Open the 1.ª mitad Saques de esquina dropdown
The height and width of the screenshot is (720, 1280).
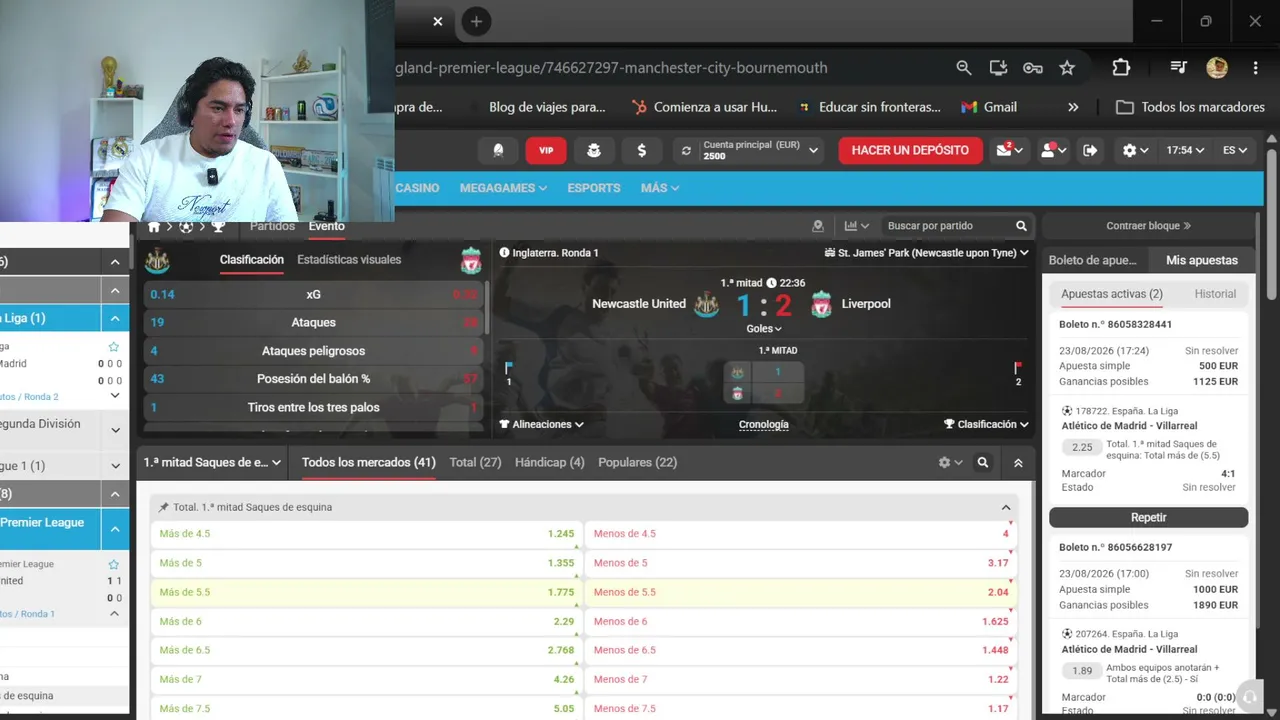coord(212,463)
